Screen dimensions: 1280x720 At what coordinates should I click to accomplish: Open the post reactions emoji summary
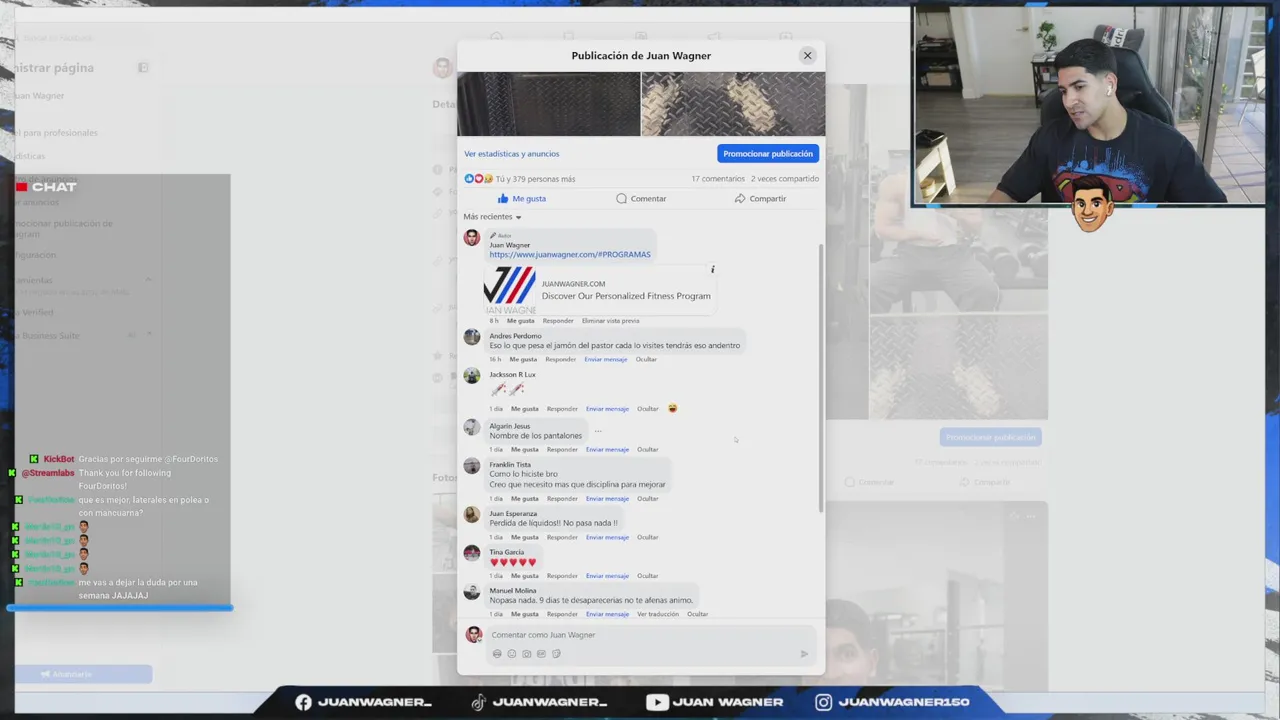coord(478,179)
